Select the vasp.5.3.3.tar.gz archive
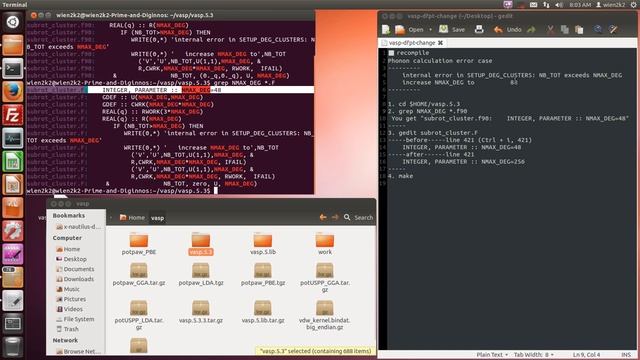The width and height of the screenshot is (640, 360). [x=201, y=312]
